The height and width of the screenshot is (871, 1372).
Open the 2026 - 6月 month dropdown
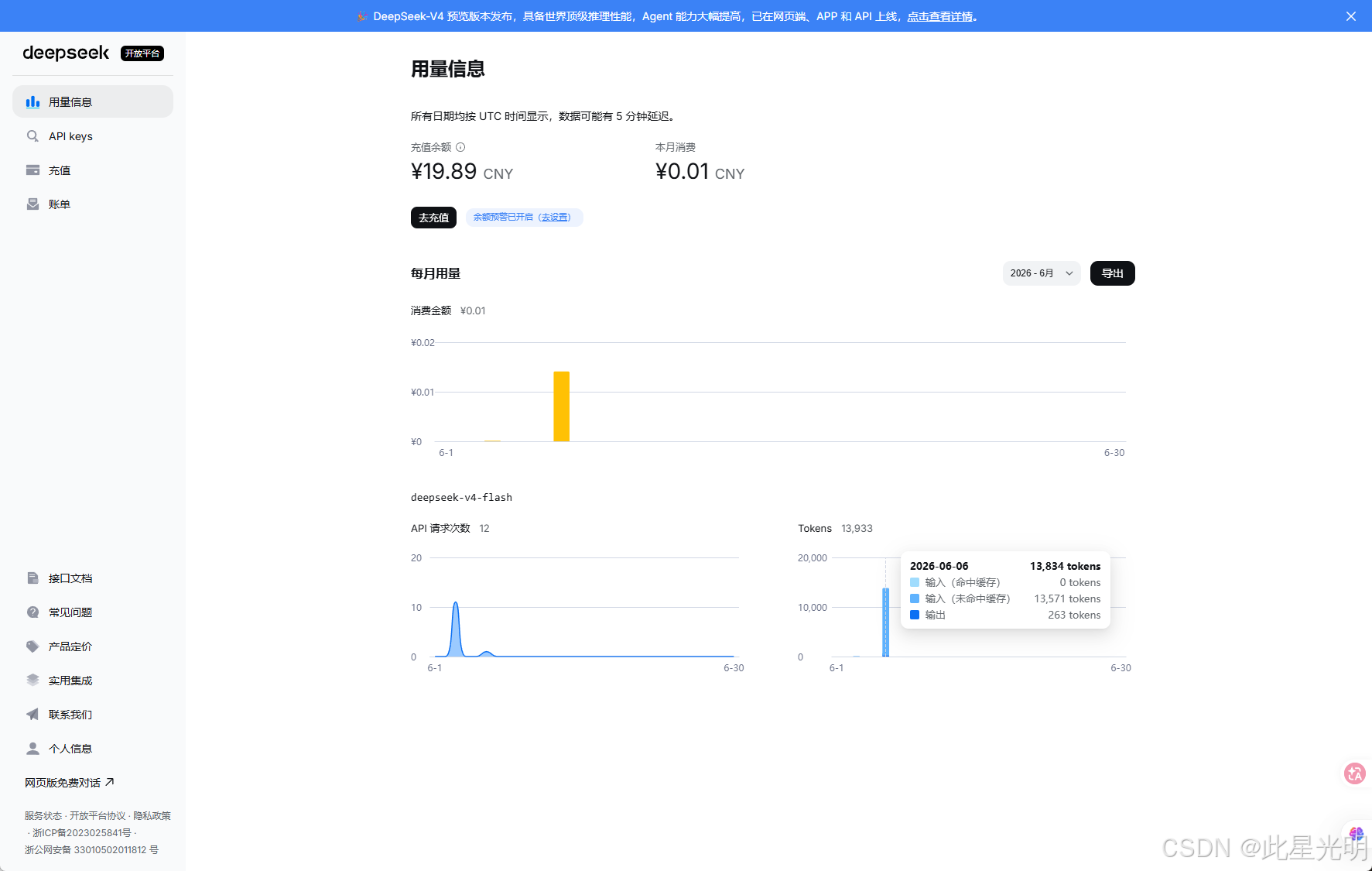1042,273
